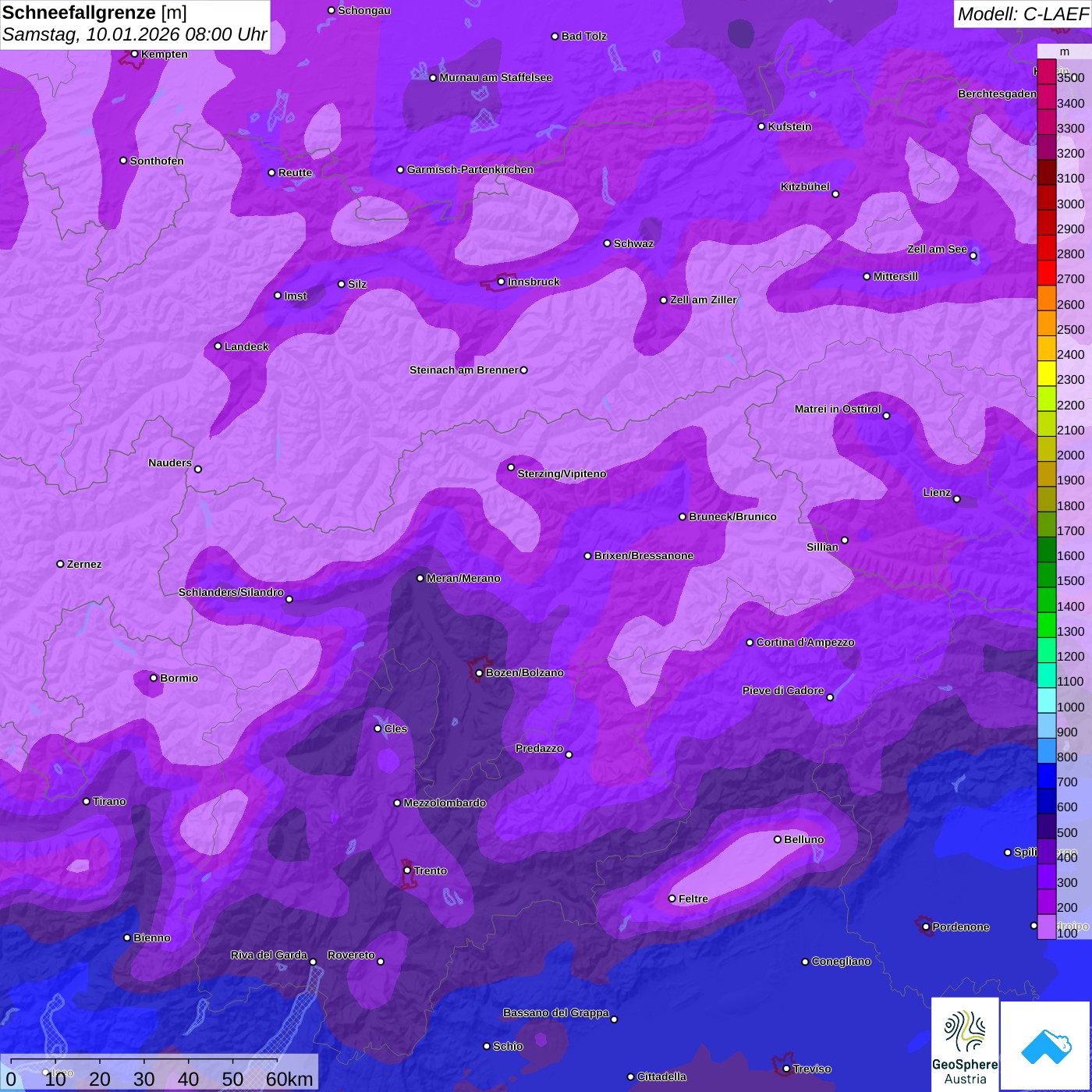Click the Modell: C-LAEF label

[x=1023, y=13]
